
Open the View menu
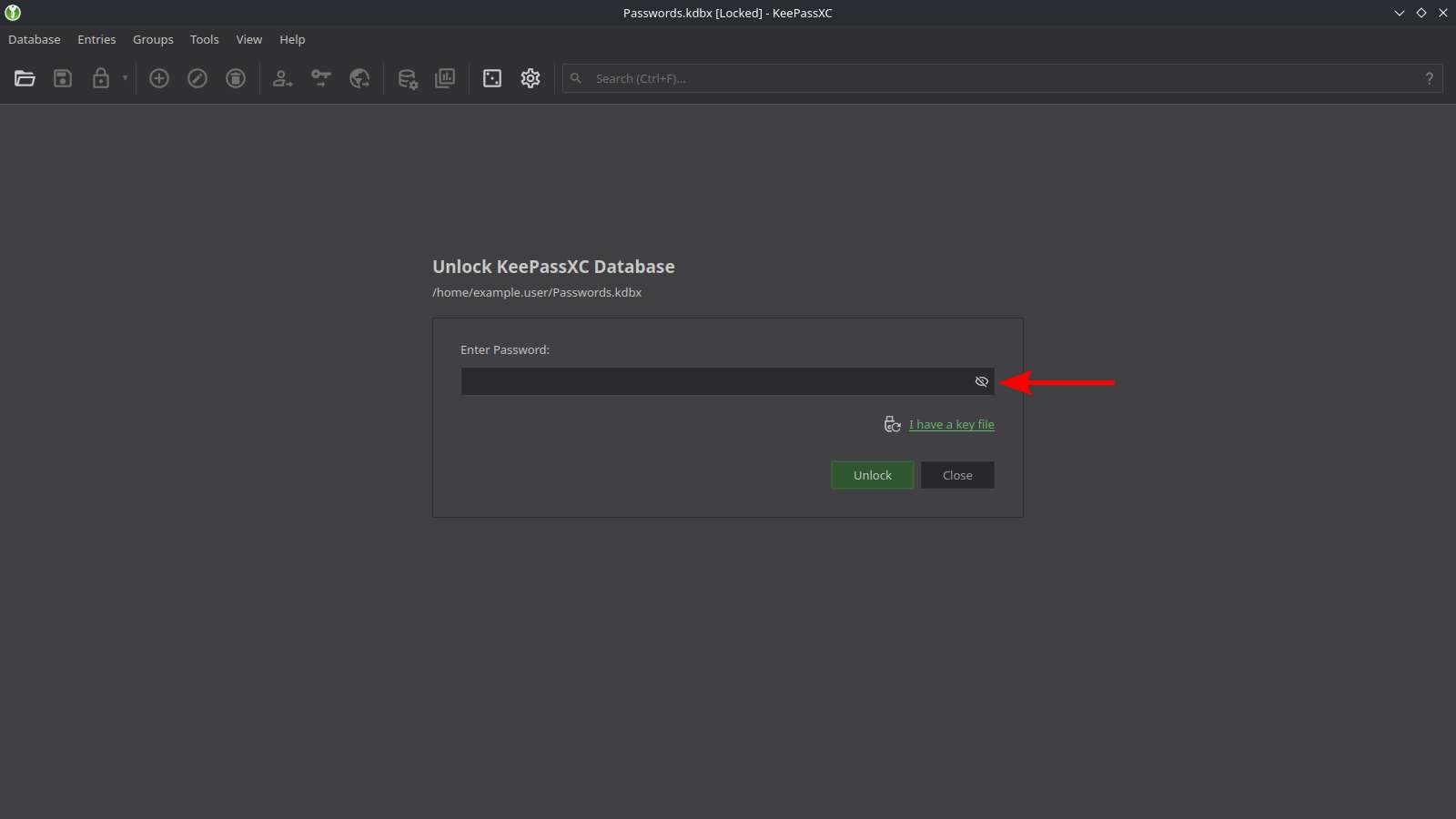tap(249, 39)
